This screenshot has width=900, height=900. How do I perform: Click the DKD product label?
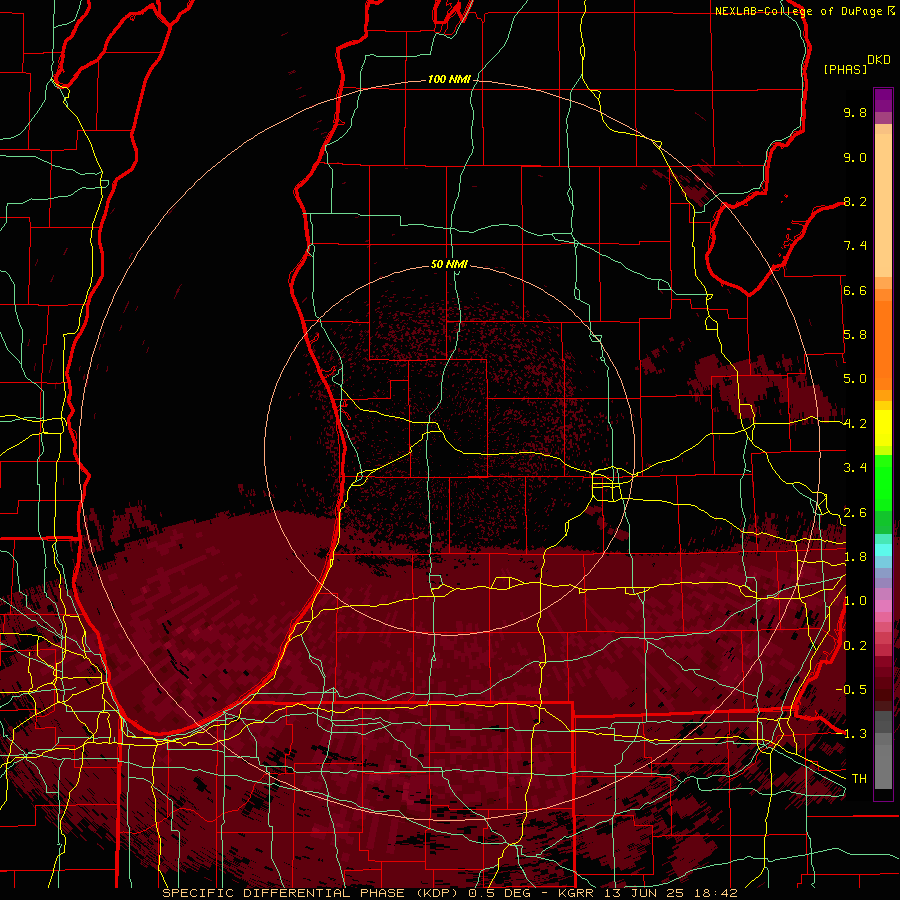pyautogui.click(x=878, y=60)
